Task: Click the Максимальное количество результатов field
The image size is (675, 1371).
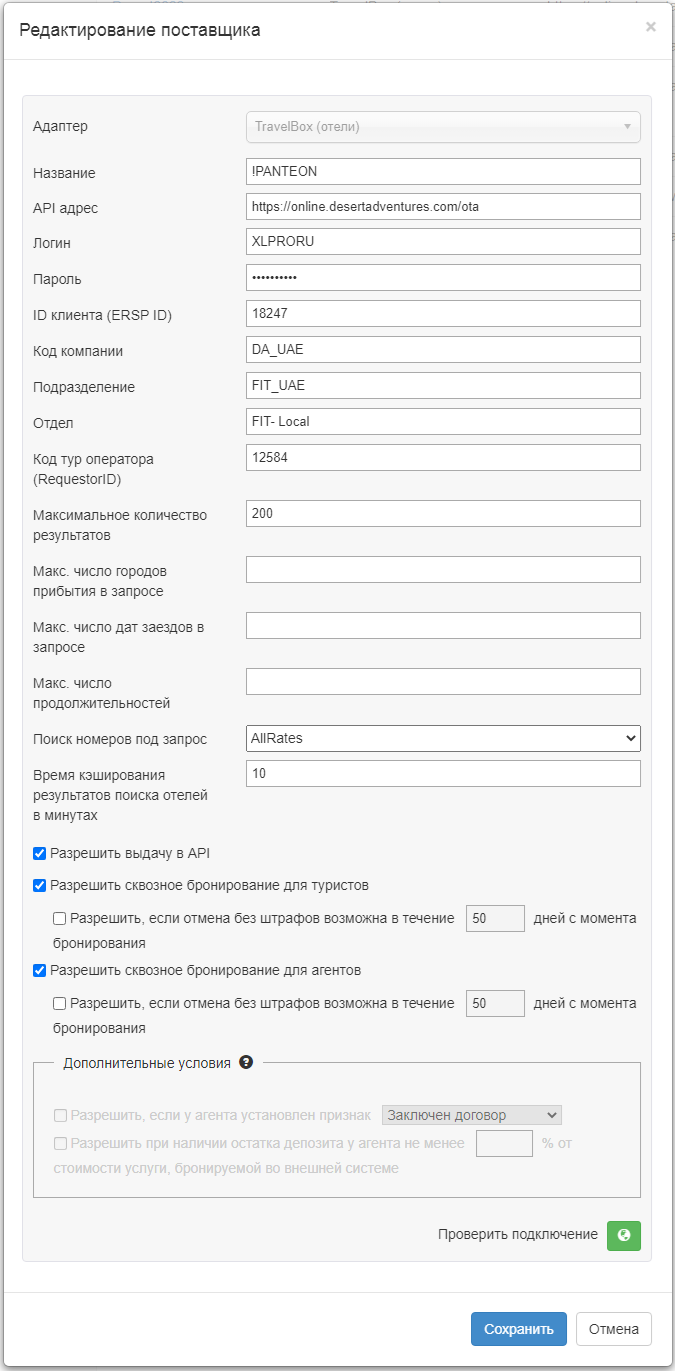Action: [x=443, y=513]
